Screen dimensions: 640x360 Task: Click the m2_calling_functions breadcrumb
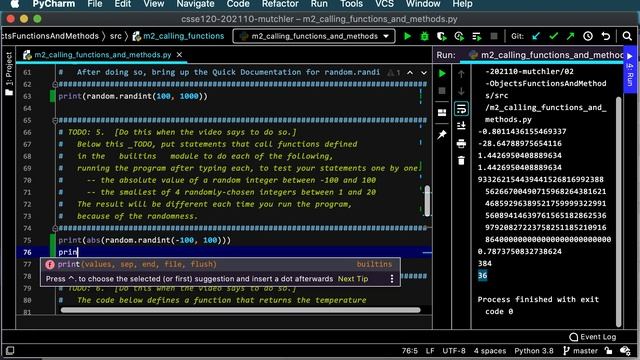(x=178, y=36)
